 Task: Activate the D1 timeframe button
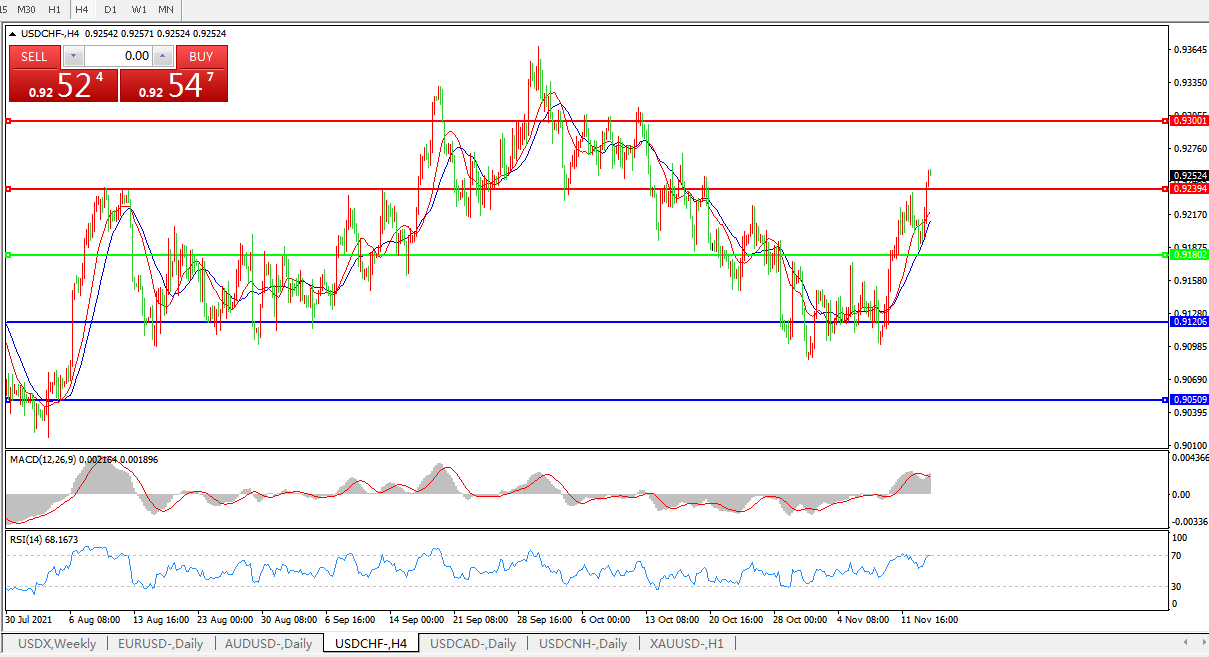click(x=110, y=9)
